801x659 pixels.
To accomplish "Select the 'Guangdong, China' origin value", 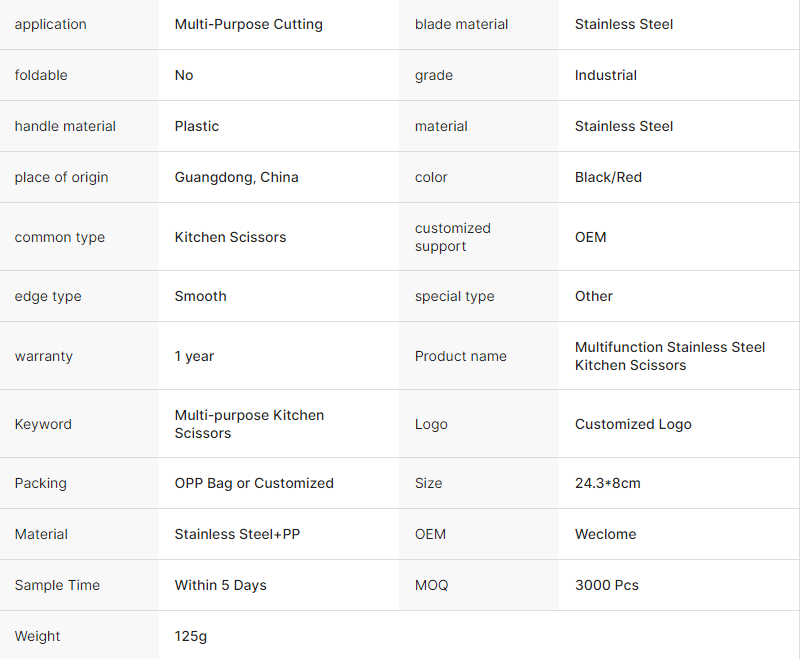I will pyautogui.click(x=236, y=177).
